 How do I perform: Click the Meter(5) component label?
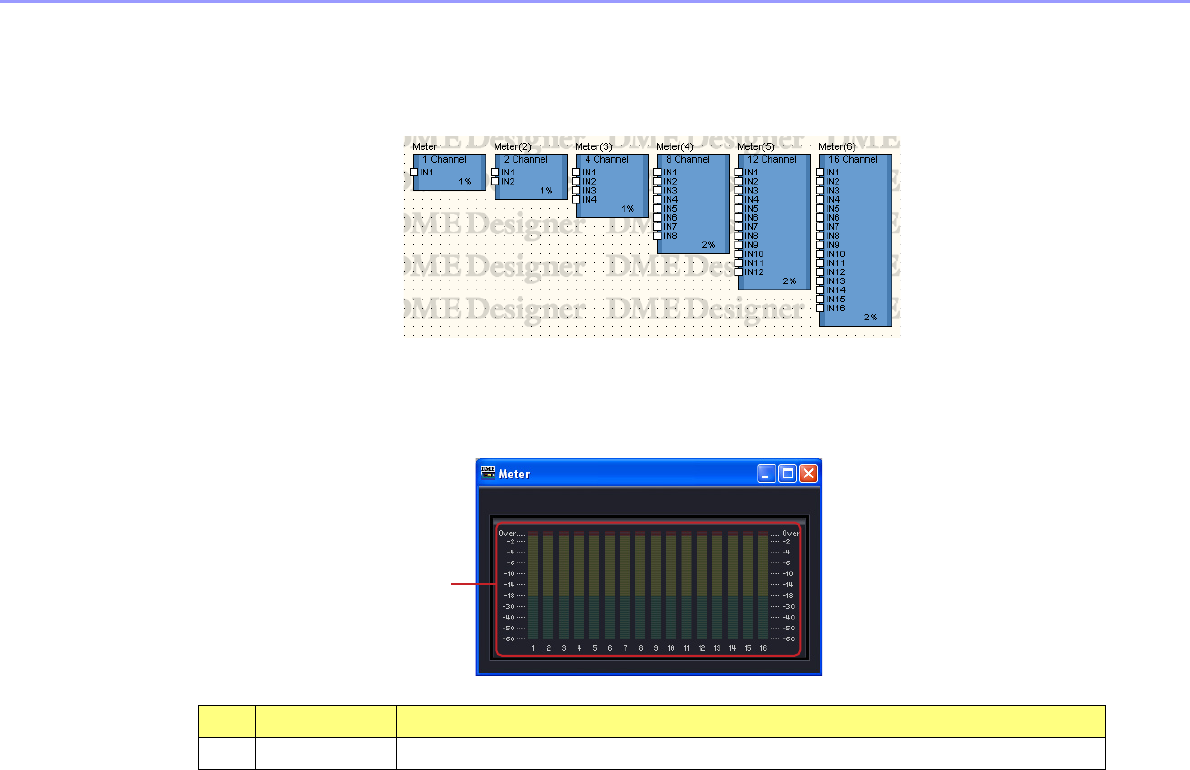coord(757,146)
